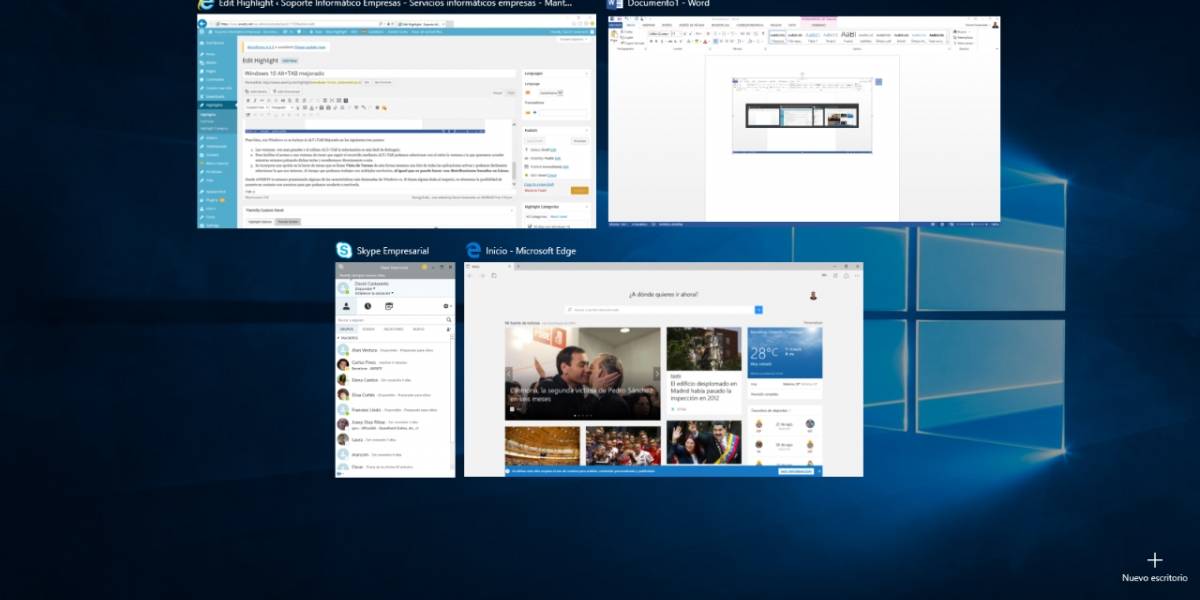Viewport: 1200px width, 600px height.
Task: Toggle Bold in the WordPress editor toolbar
Action: pos(250,100)
